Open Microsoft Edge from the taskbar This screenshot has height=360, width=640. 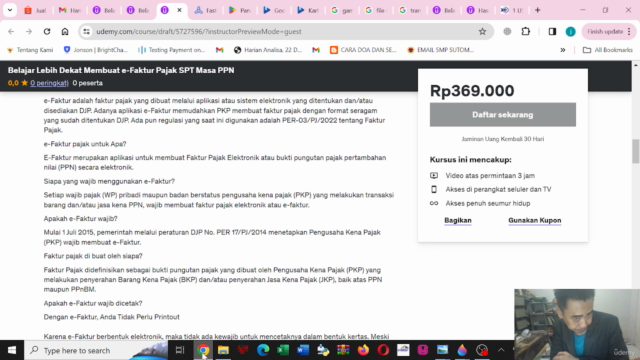tap(263, 350)
